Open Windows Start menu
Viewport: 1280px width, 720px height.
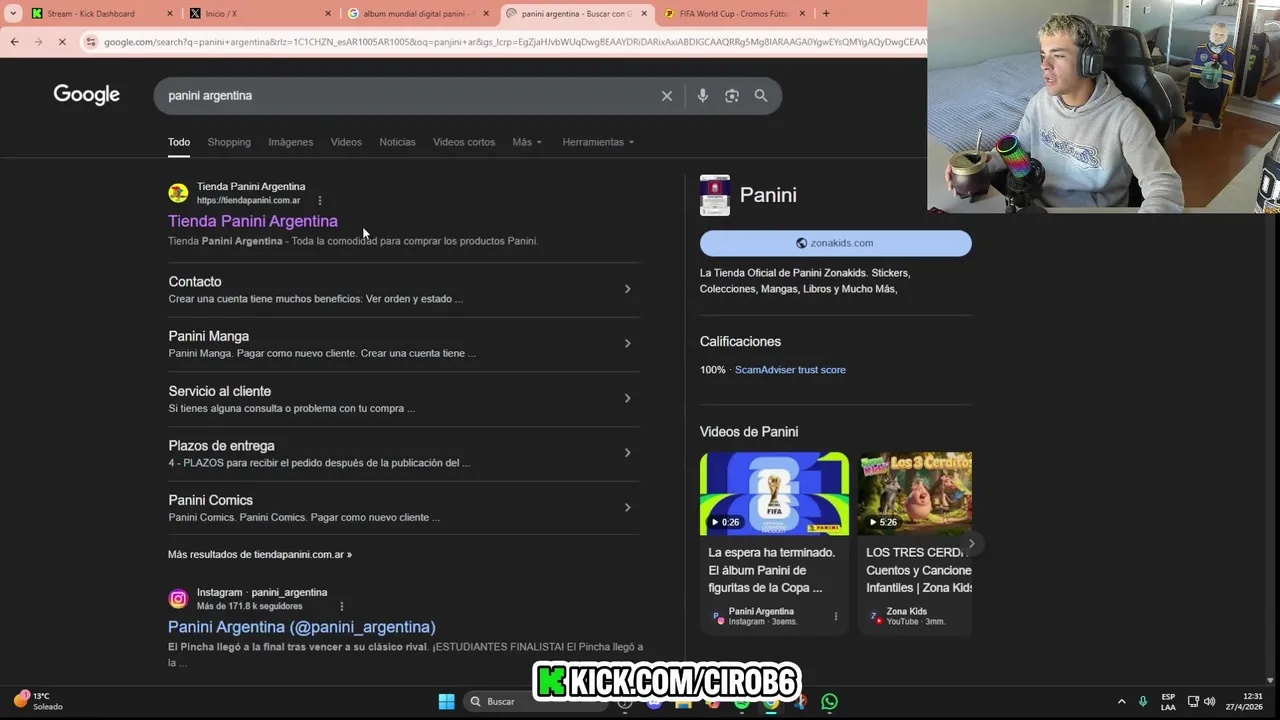[446, 701]
